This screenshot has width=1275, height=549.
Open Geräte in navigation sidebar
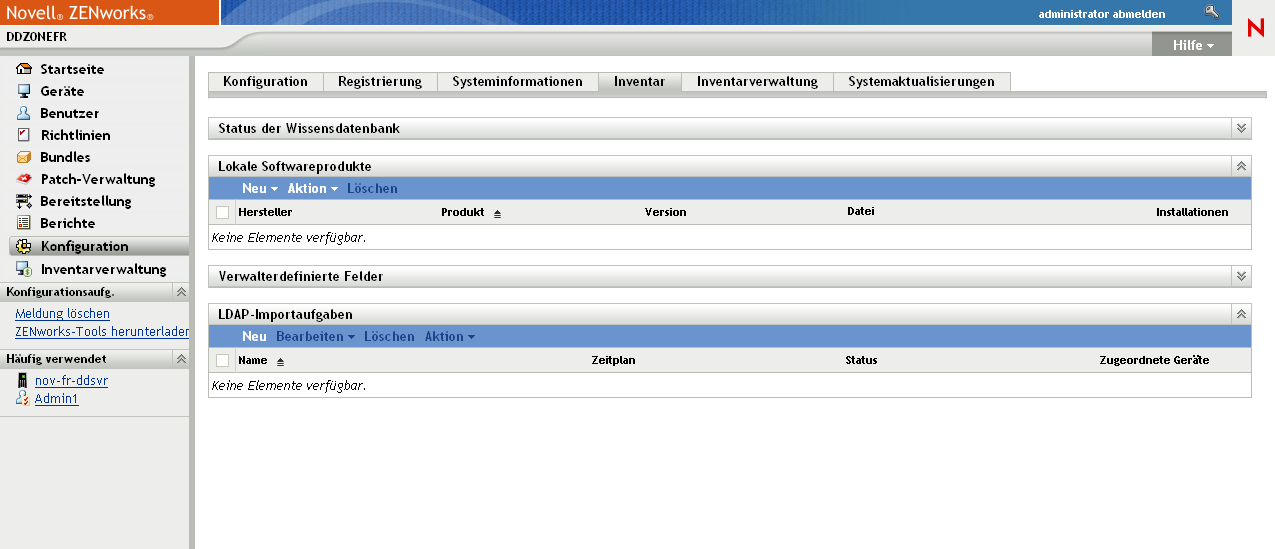coord(62,91)
